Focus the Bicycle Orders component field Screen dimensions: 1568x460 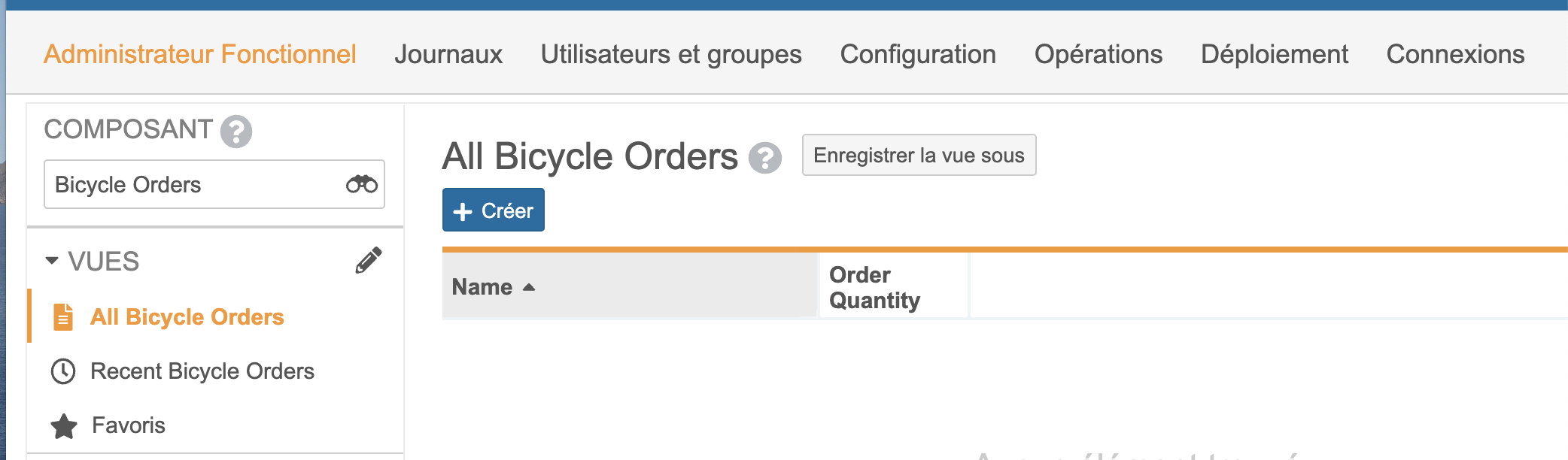(214, 184)
